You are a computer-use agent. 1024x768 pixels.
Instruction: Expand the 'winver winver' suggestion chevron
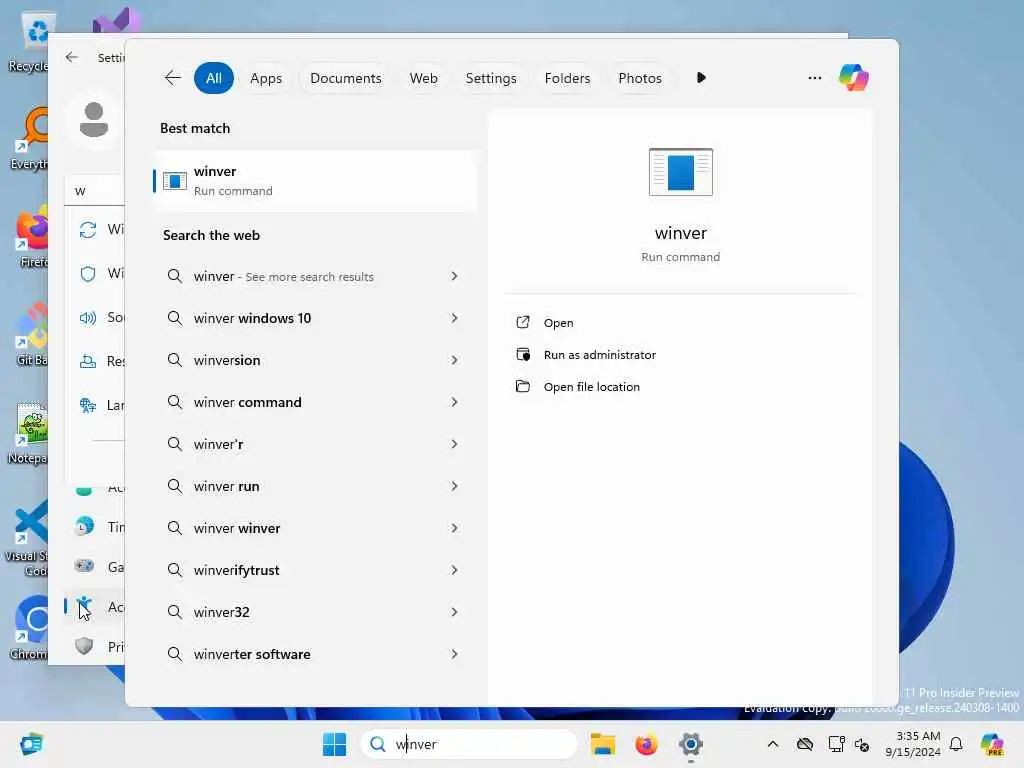[455, 528]
